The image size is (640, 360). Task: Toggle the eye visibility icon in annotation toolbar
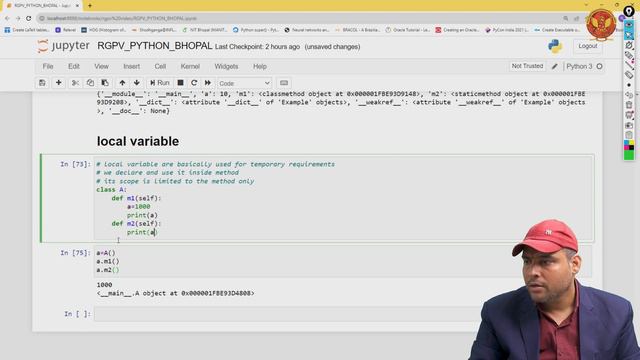pos(629,25)
